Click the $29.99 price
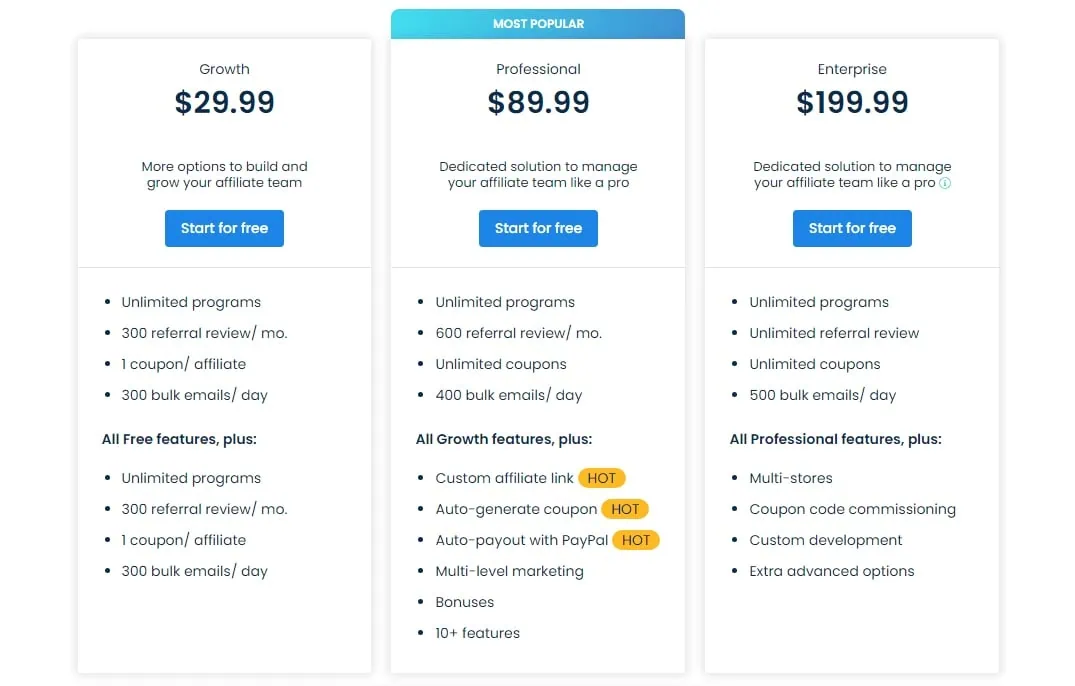This screenshot has width=1075, height=686. tap(224, 103)
